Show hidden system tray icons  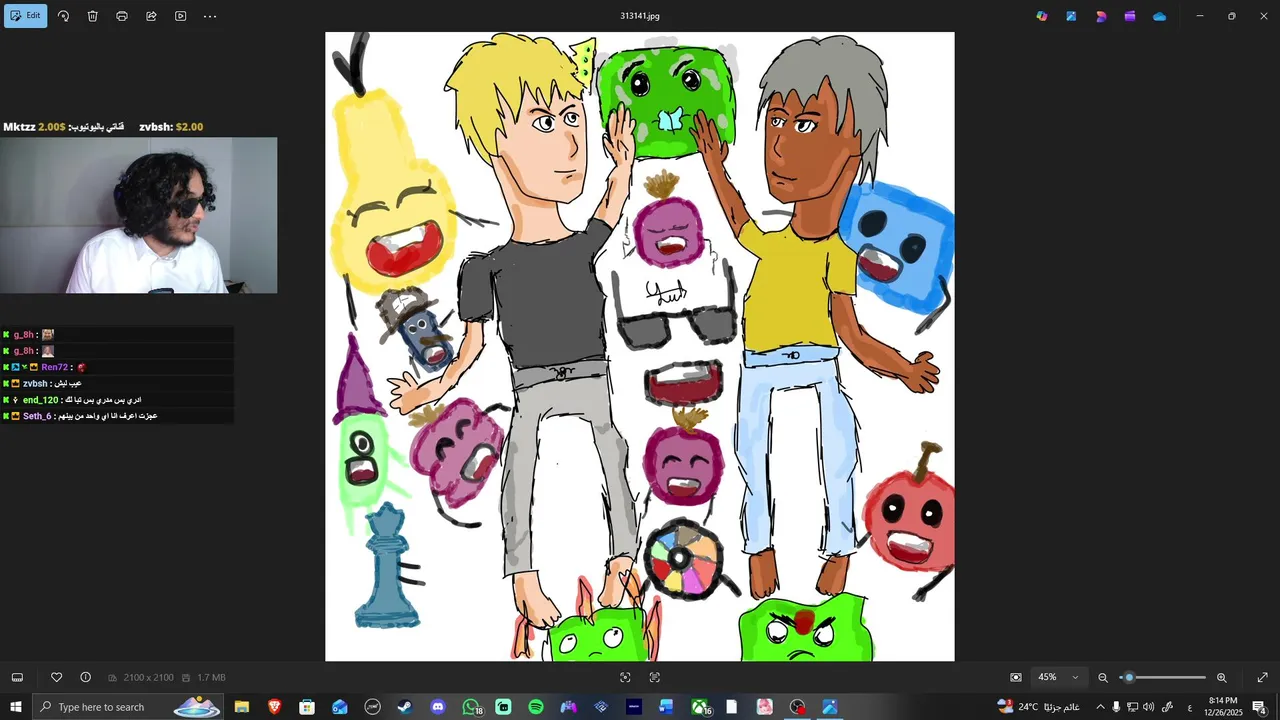click(1100, 707)
